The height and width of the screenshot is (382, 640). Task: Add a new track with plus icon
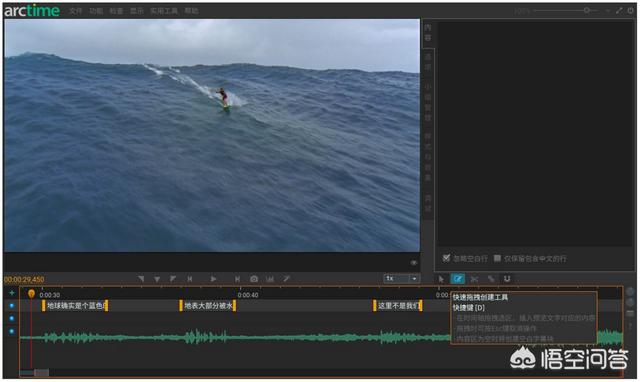pyautogui.click(x=11, y=293)
